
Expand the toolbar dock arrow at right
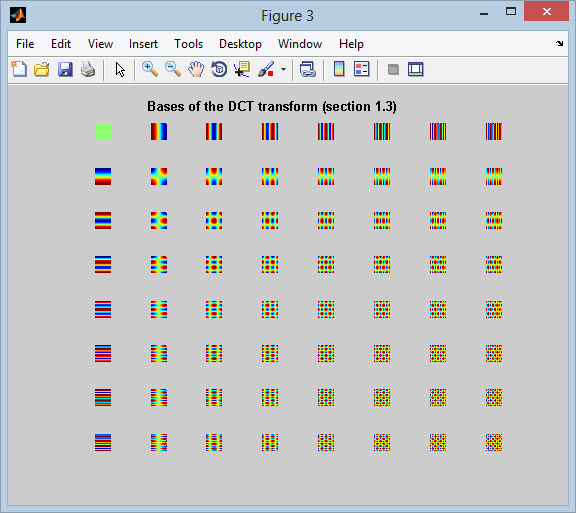point(559,44)
